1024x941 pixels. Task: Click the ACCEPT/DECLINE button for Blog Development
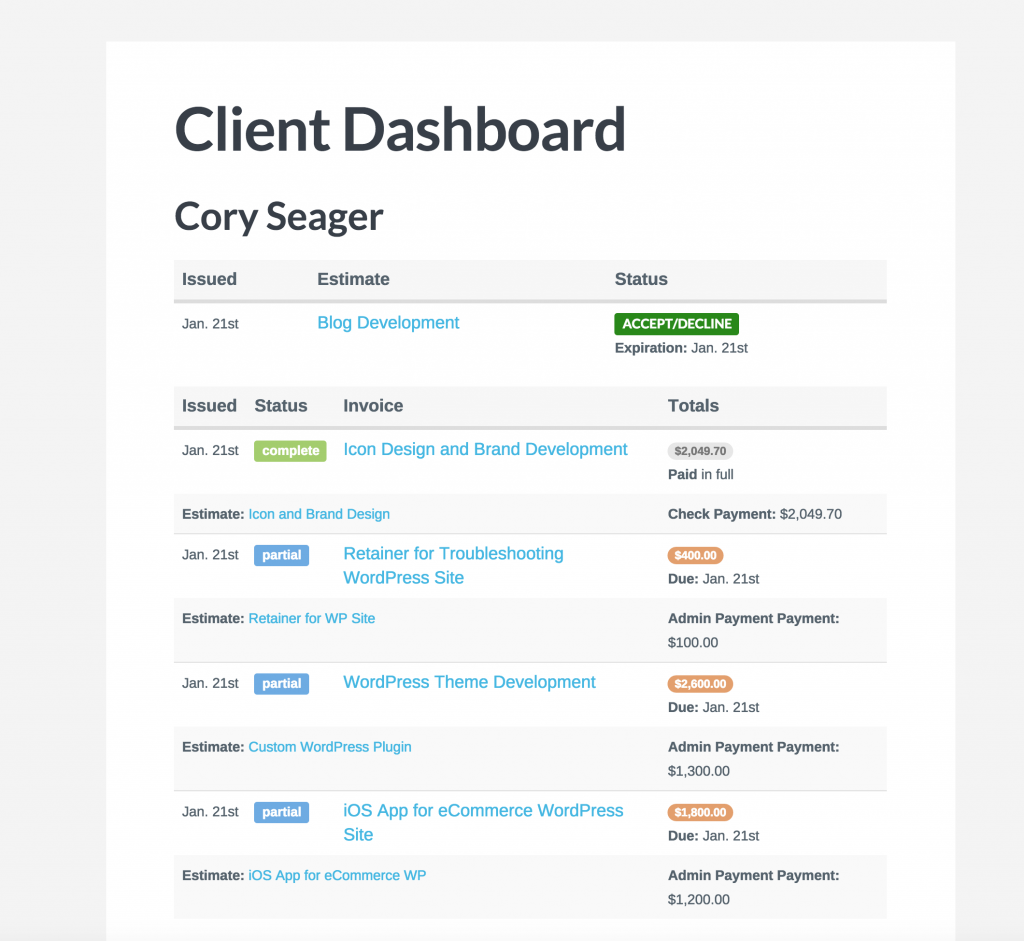pos(676,323)
